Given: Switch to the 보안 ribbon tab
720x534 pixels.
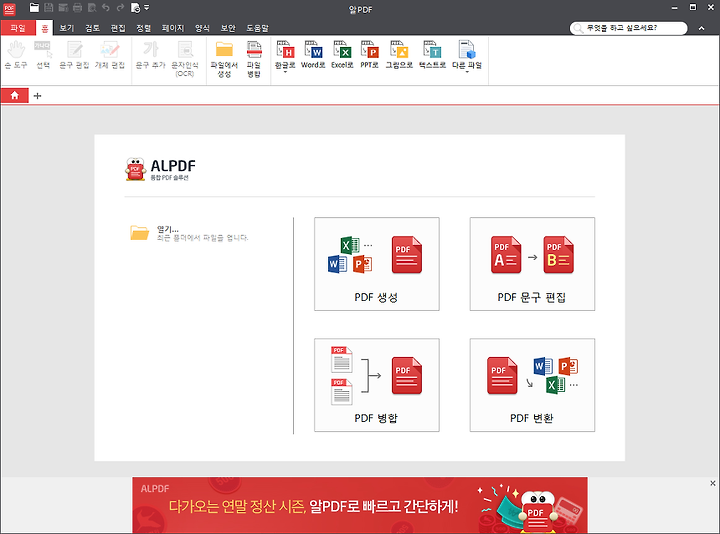Looking at the screenshot, I should point(228,28).
